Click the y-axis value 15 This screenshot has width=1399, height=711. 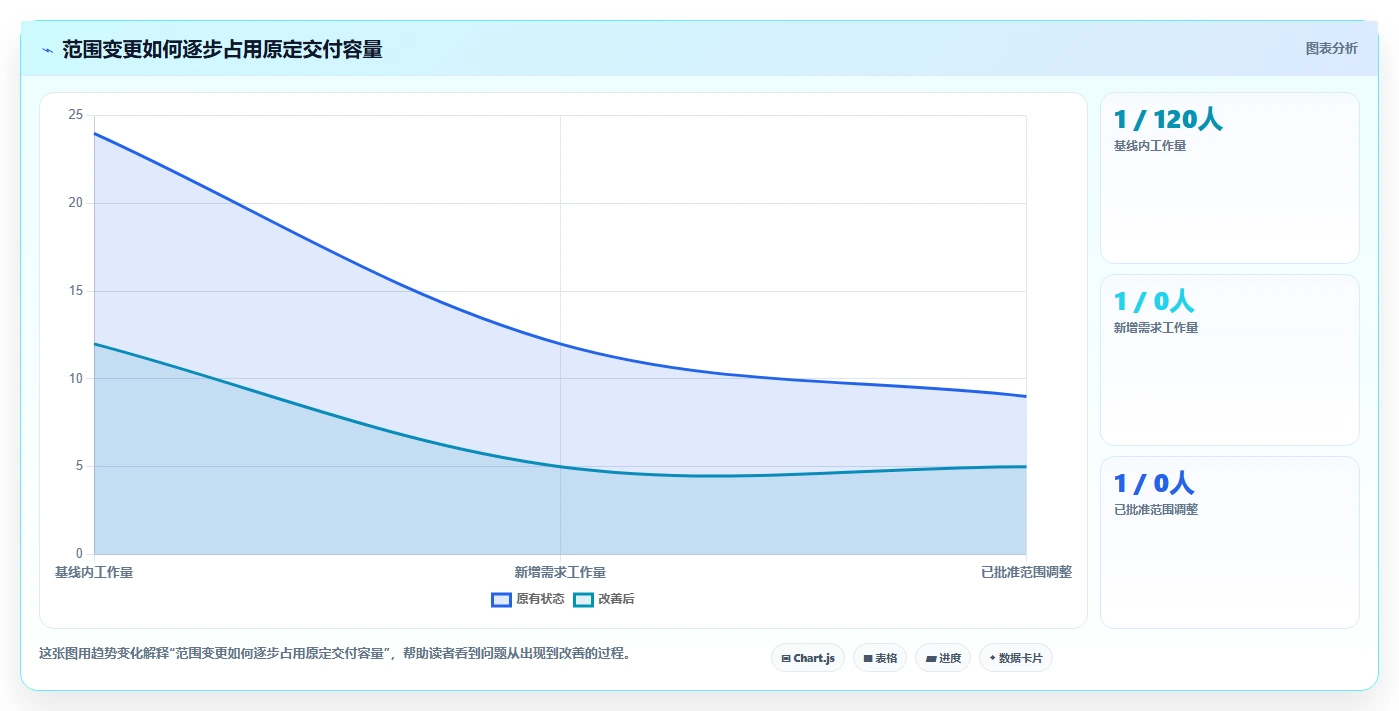[x=76, y=291]
